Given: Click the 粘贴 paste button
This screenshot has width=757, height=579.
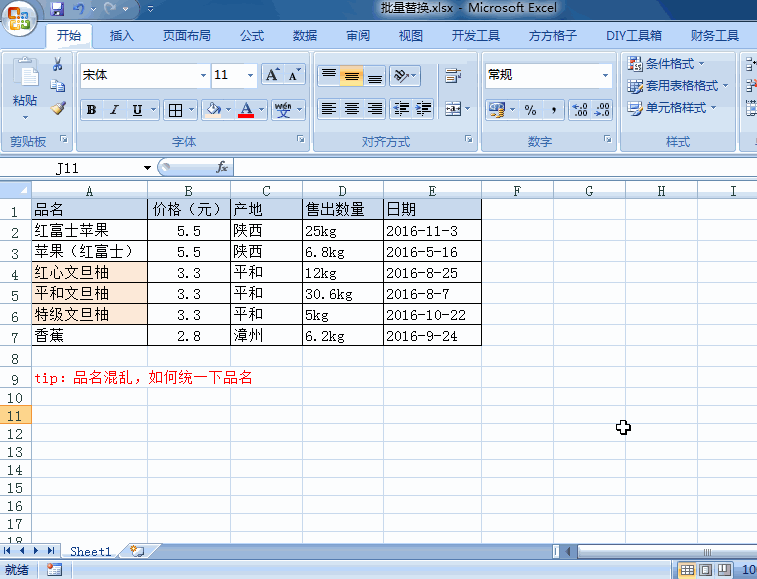Looking at the screenshot, I should point(25,100).
